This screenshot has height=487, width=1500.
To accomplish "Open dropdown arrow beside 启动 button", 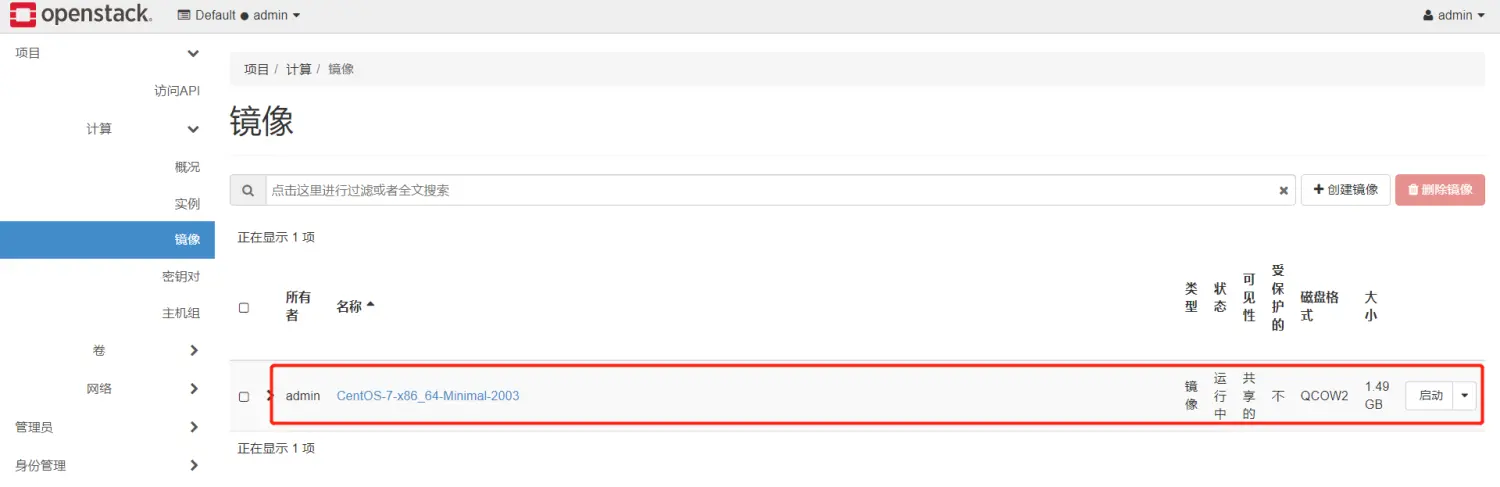I will pos(1465,395).
